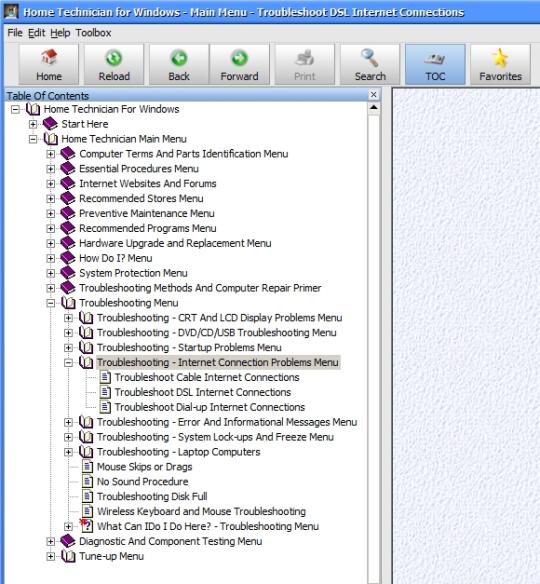Image resolution: width=540 pixels, height=584 pixels.
Task: Select Troubleshooting - Laptop Computers
Action: point(178,452)
